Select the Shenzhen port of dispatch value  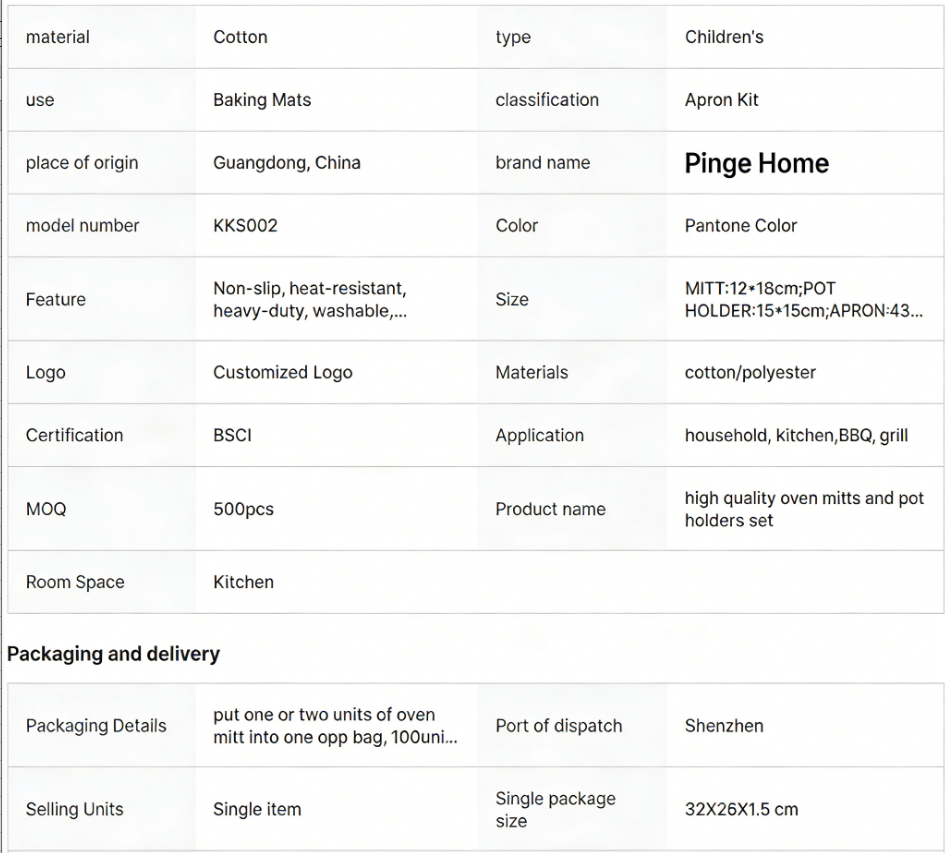click(x=724, y=726)
